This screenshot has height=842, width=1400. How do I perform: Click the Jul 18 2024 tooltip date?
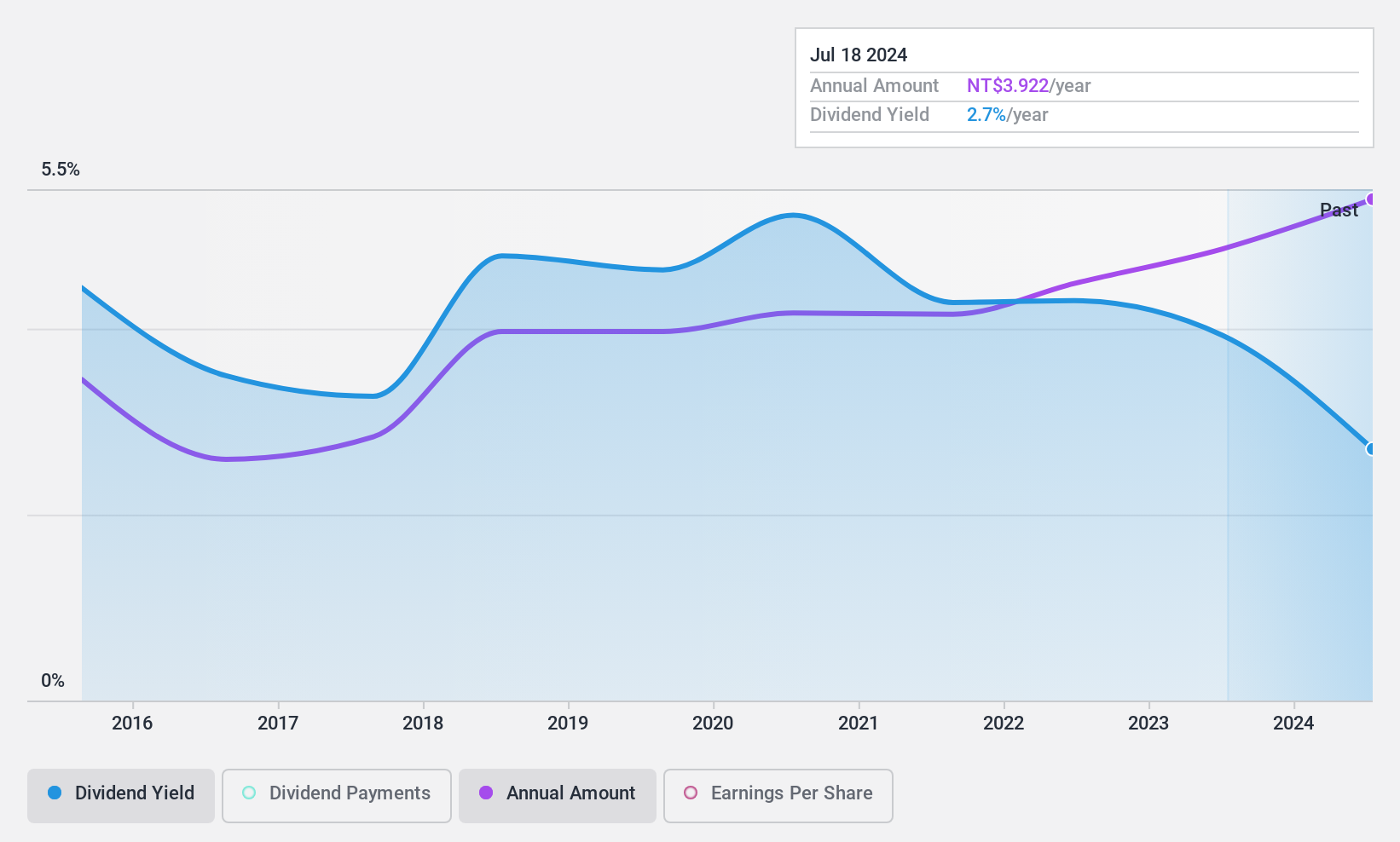coord(859,55)
